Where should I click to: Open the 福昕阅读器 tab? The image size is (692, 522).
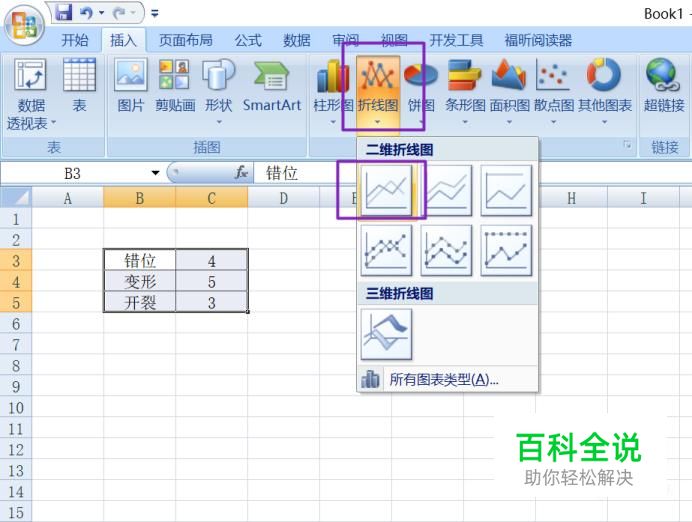(538, 41)
